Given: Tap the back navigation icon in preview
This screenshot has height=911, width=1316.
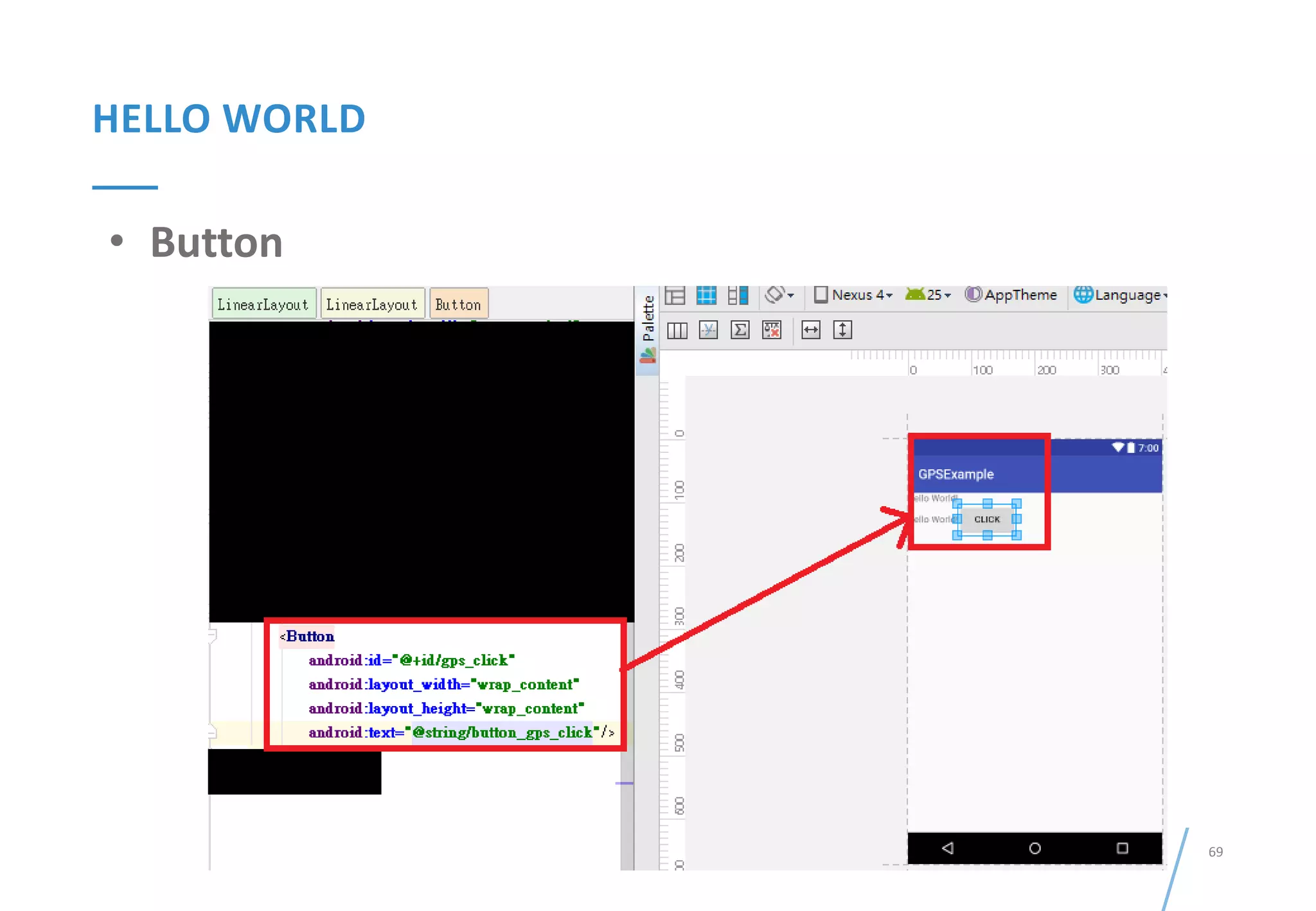Looking at the screenshot, I should [947, 848].
